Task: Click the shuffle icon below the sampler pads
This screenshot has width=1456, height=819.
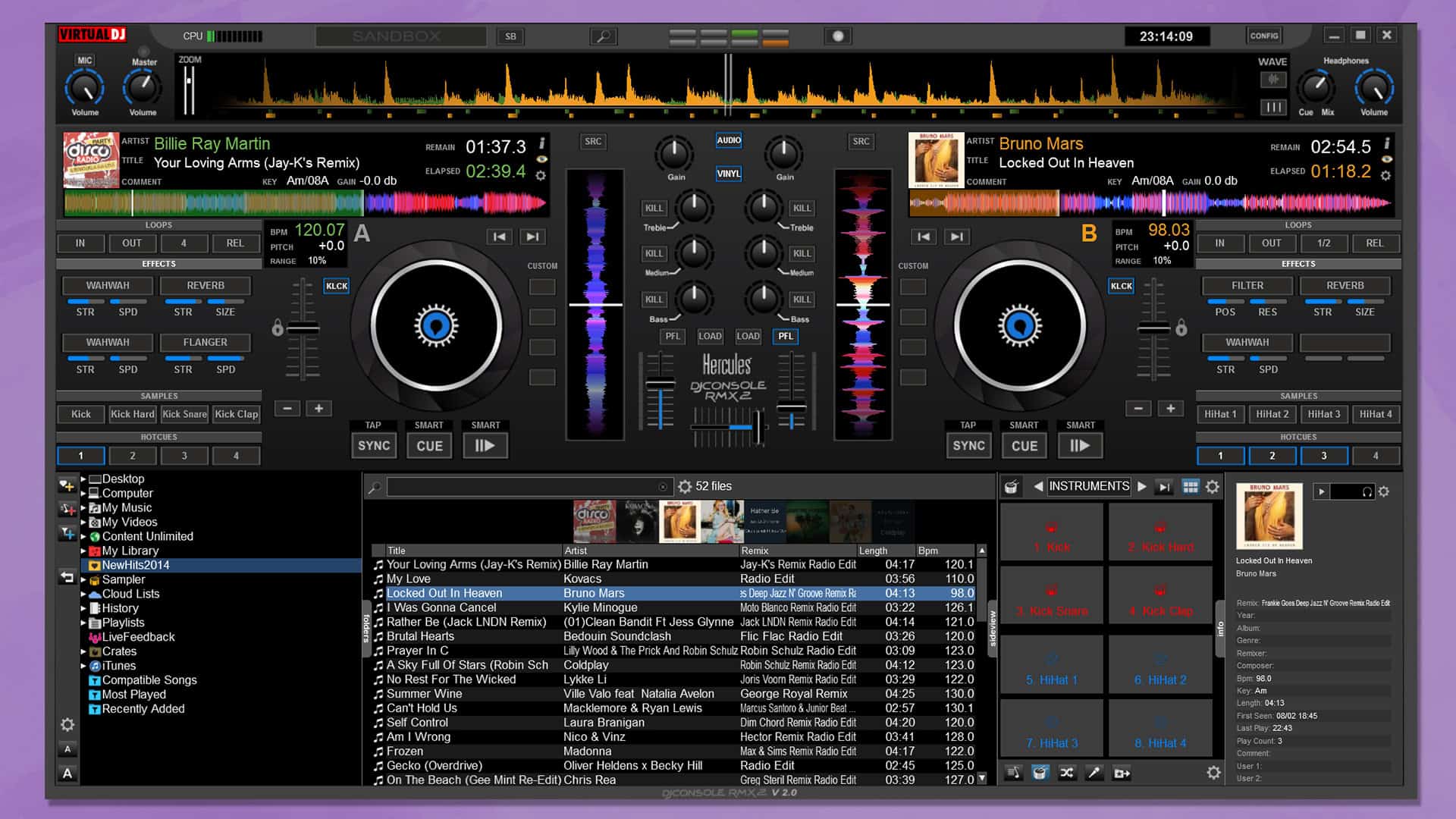Action: point(1067,772)
